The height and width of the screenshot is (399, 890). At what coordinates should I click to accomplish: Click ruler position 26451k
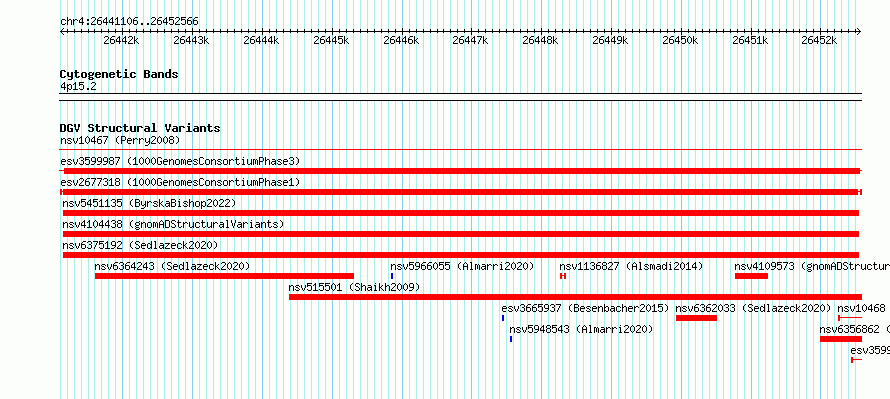(750, 40)
